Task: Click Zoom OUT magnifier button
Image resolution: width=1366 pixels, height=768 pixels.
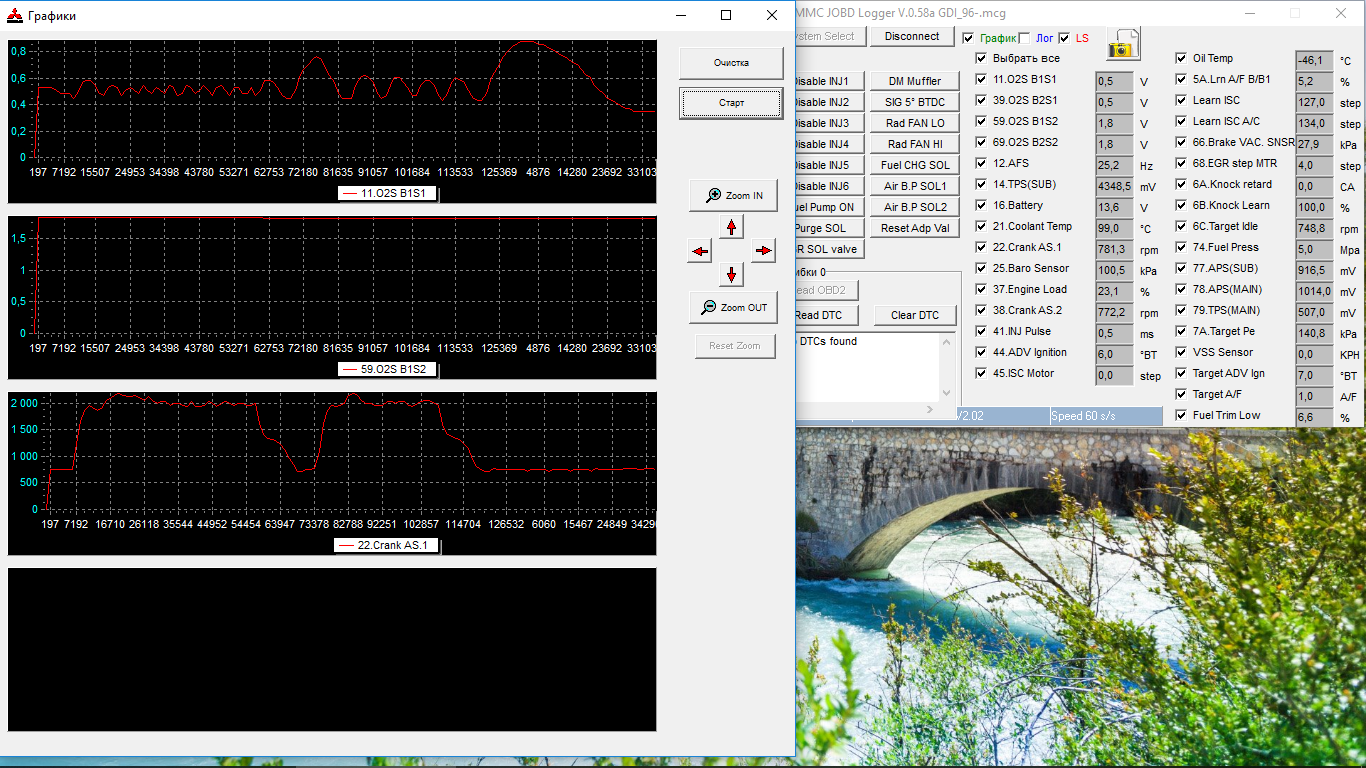Action: [733, 307]
